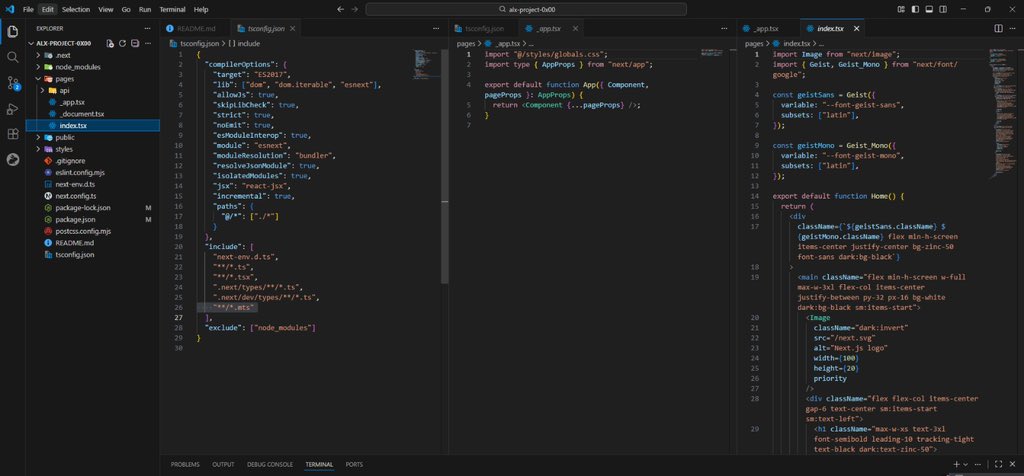This screenshot has width=1024, height=476.
Task: Open the Edit menu
Action: [47, 9]
